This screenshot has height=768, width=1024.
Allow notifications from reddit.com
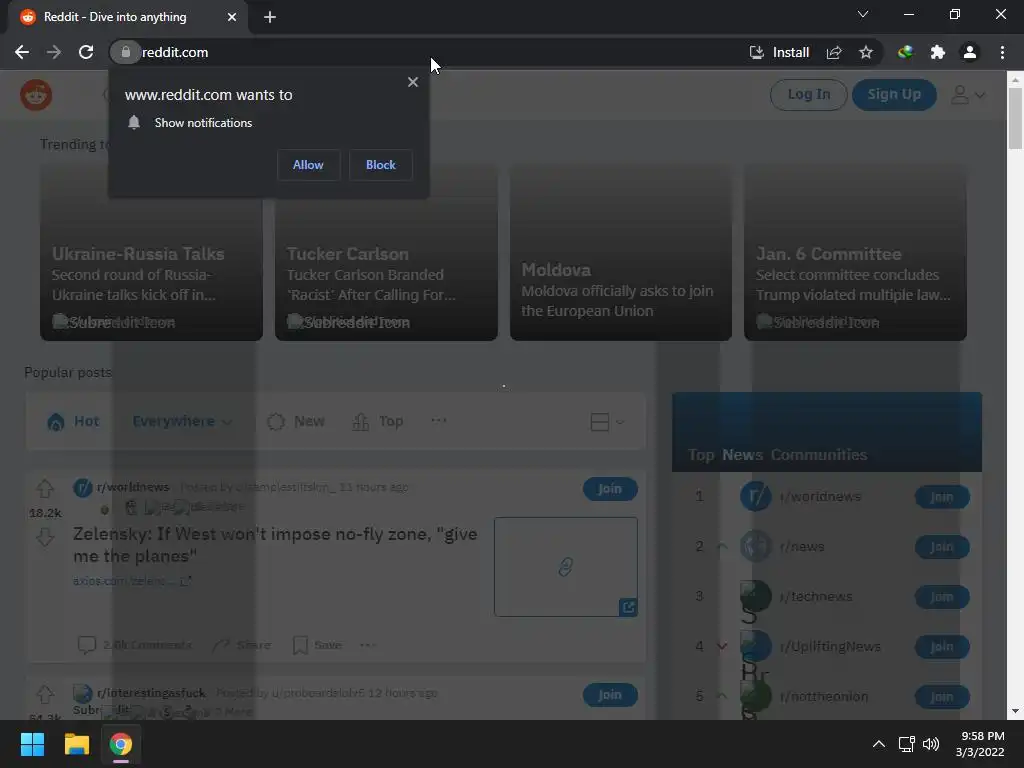coord(308,165)
